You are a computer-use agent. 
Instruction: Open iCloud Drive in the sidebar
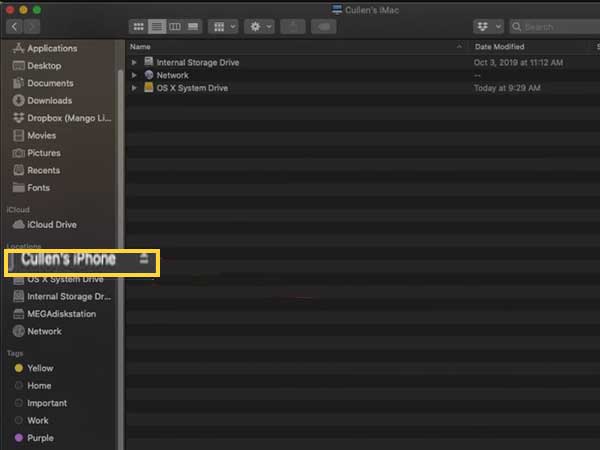[x=45, y=225]
